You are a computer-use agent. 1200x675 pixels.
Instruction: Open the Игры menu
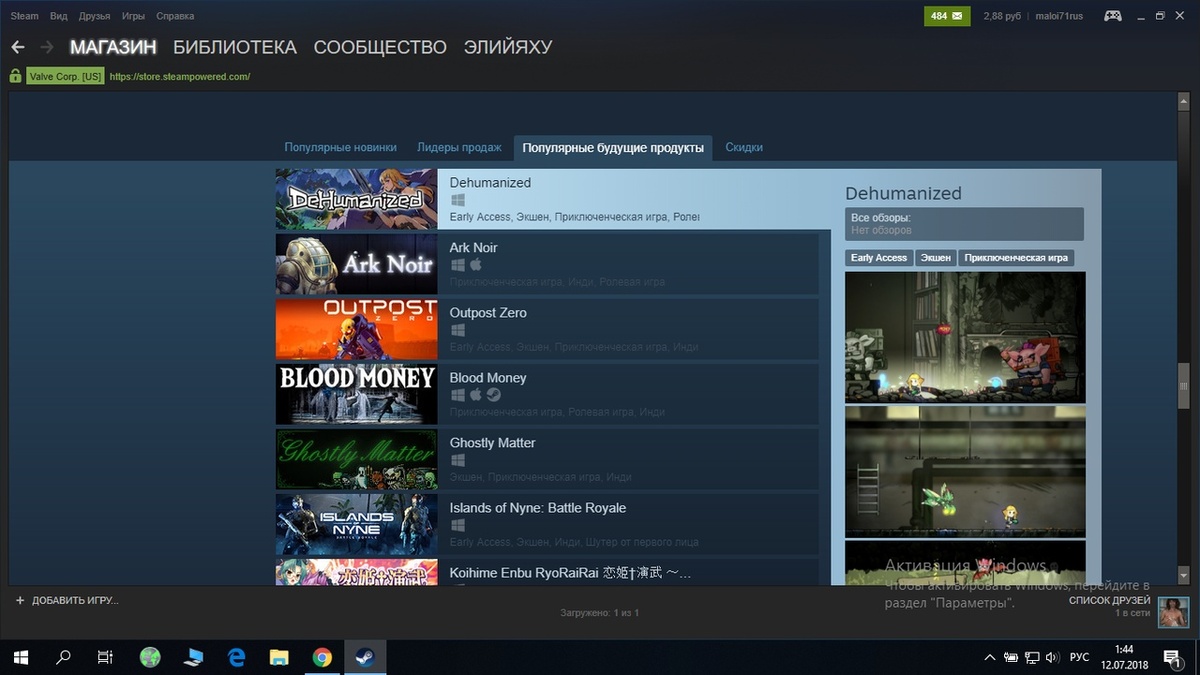click(134, 16)
